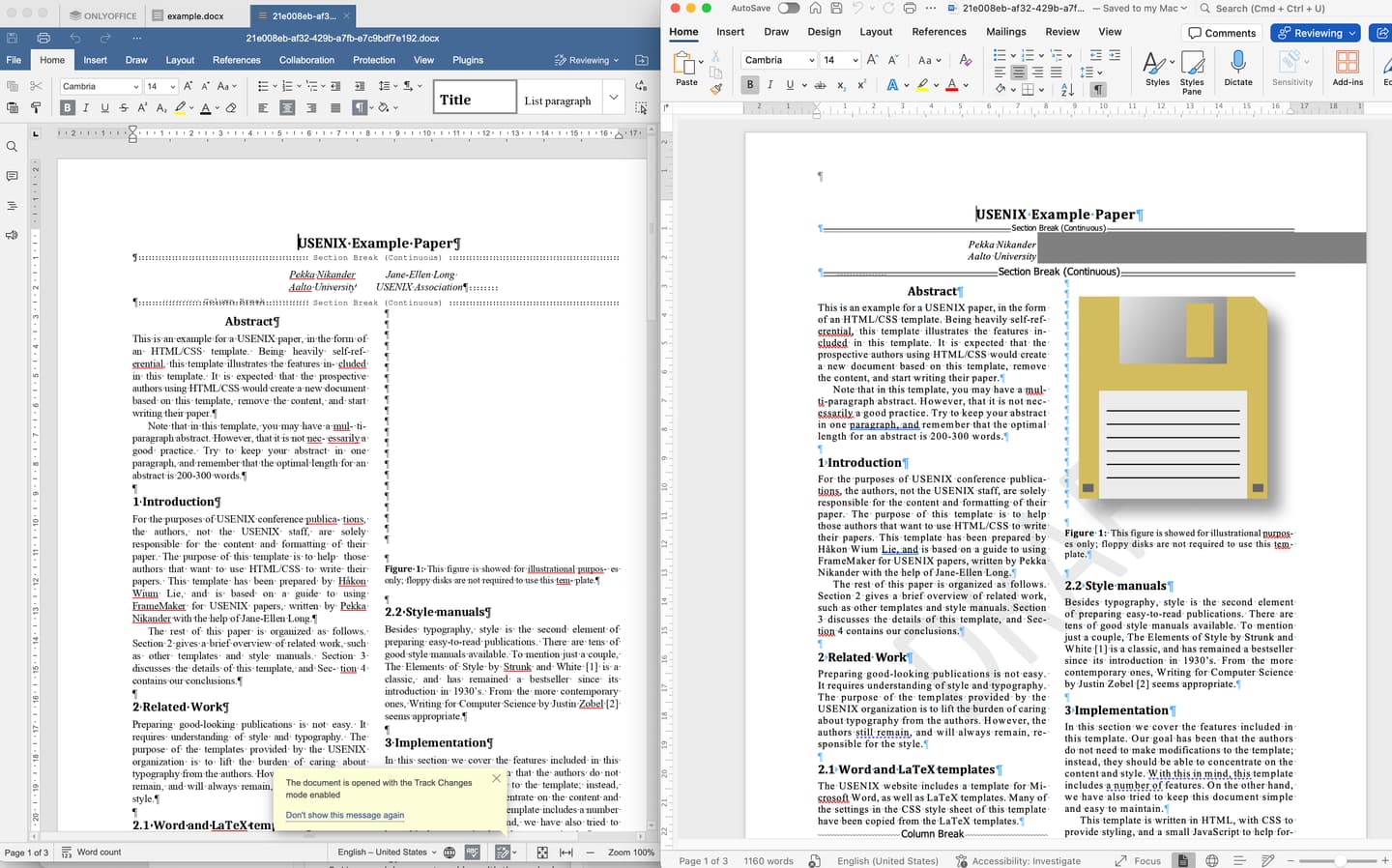Click "Don't show this message again" link
Image resolution: width=1392 pixels, height=868 pixels.
(x=344, y=815)
